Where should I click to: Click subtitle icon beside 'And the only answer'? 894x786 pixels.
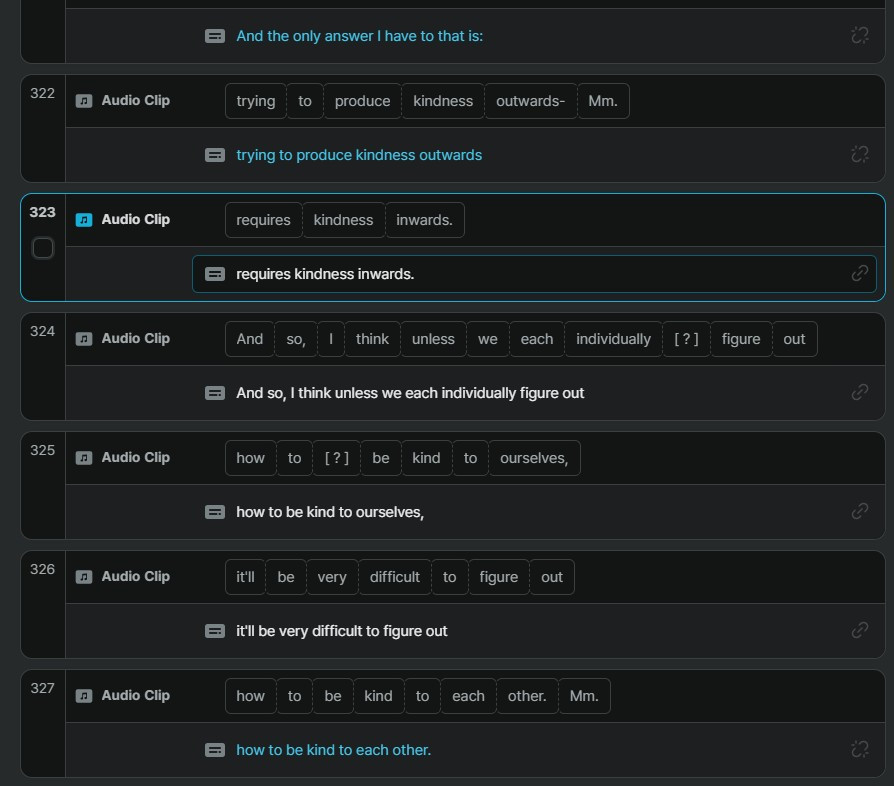click(214, 36)
